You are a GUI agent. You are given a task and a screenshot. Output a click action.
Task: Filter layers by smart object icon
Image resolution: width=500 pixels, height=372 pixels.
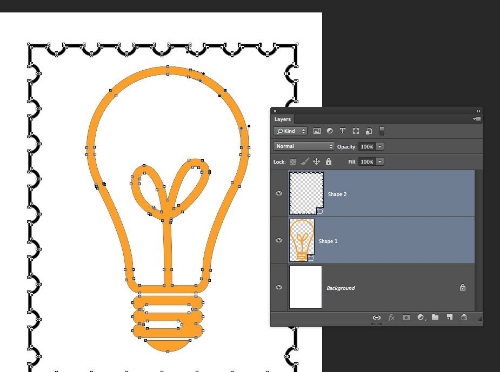coord(369,131)
